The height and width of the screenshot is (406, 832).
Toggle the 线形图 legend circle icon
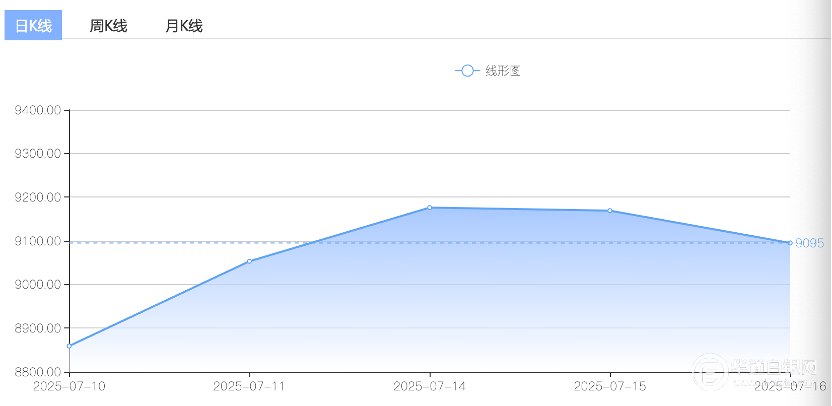pyautogui.click(x=467, y=71)
